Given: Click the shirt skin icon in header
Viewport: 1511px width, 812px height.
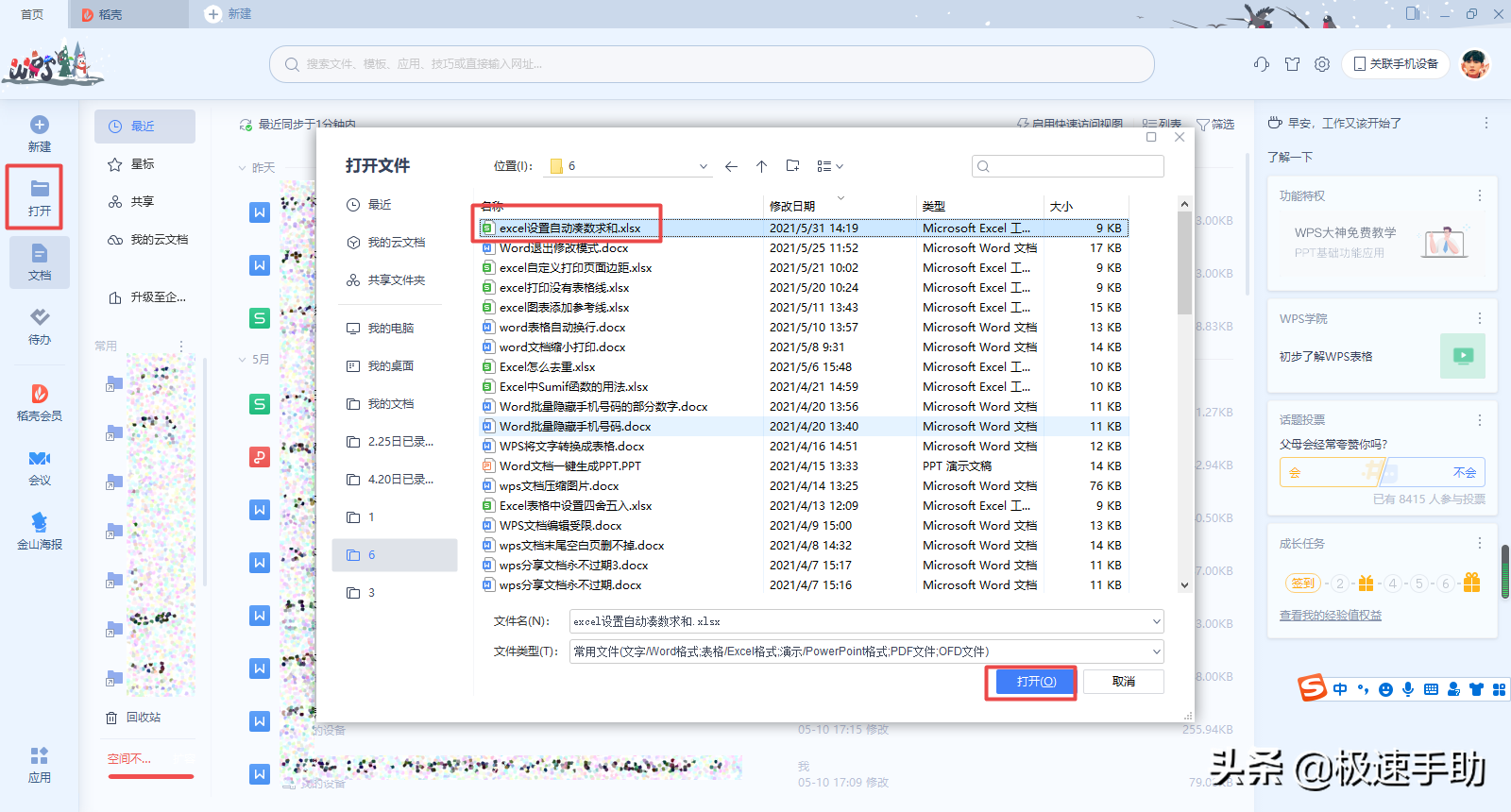Looking at the screenshot, I should pos(1292,64).
